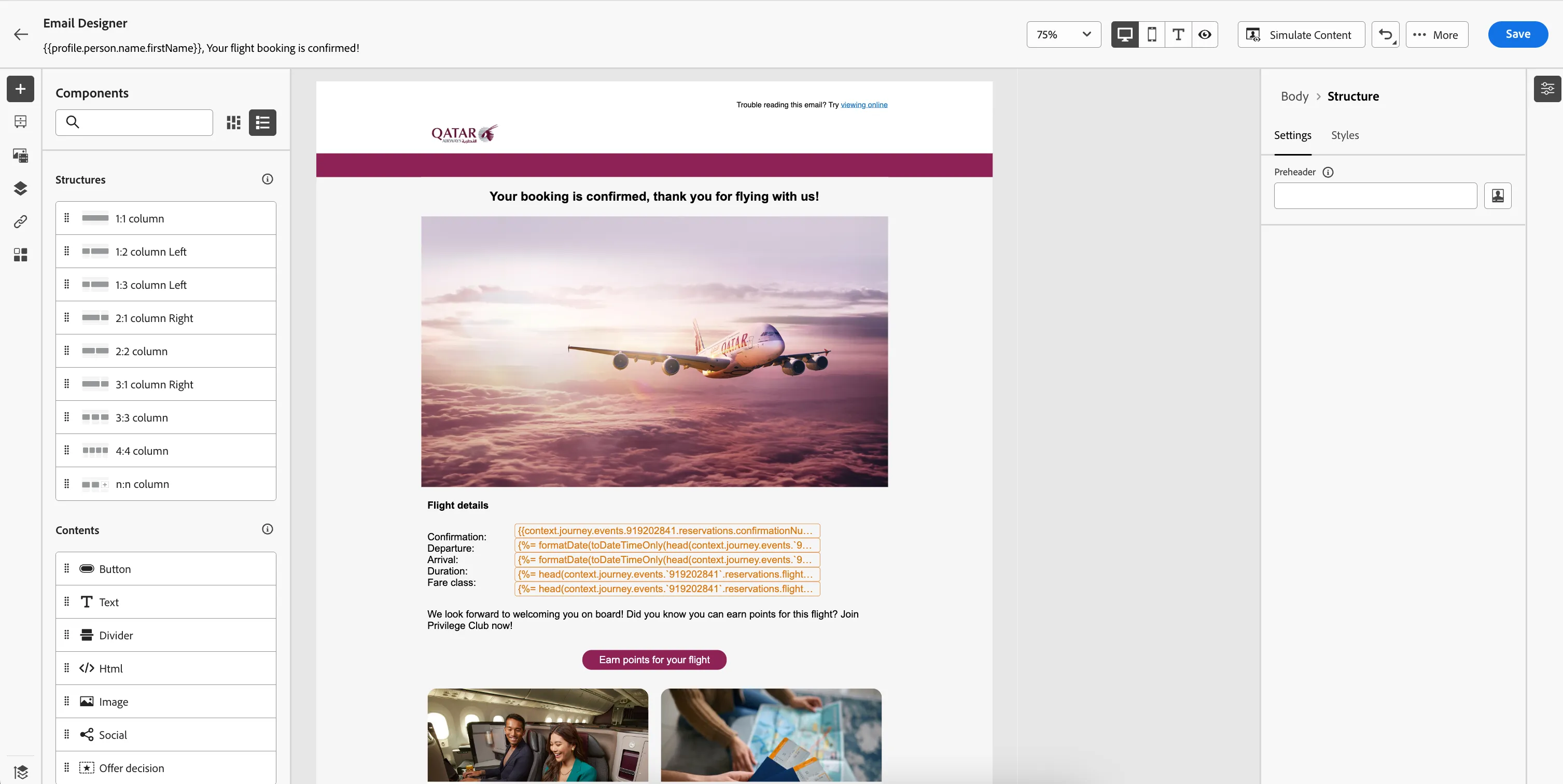Click the Preheader info icon

click(1328, 172)
